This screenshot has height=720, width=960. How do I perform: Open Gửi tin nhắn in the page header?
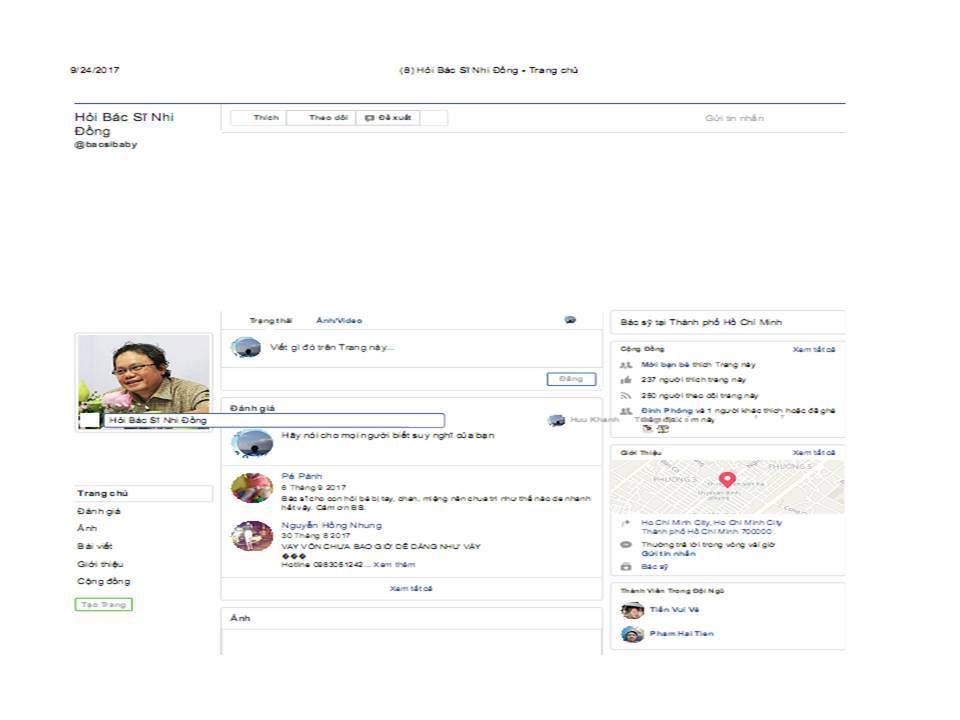734,118
